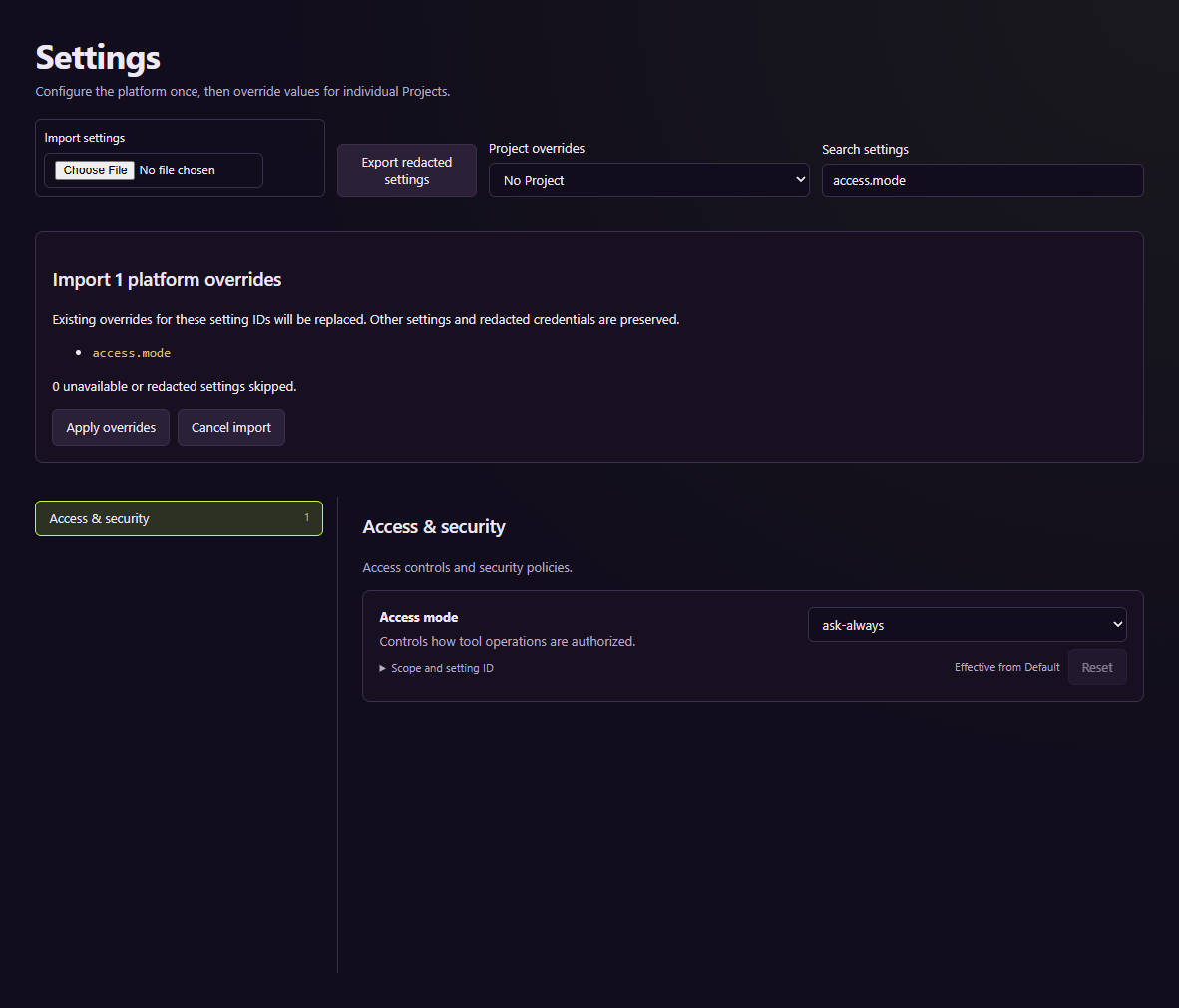Click the Search settings label
Image resolution: width=1179 pixels, height=1008 pixels.
pyautogui.click(x=866, y=149)
